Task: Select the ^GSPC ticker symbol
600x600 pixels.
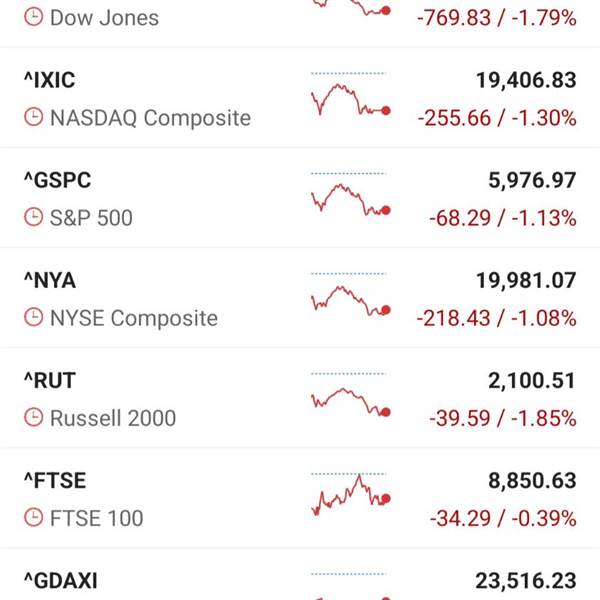Action: 58,180
